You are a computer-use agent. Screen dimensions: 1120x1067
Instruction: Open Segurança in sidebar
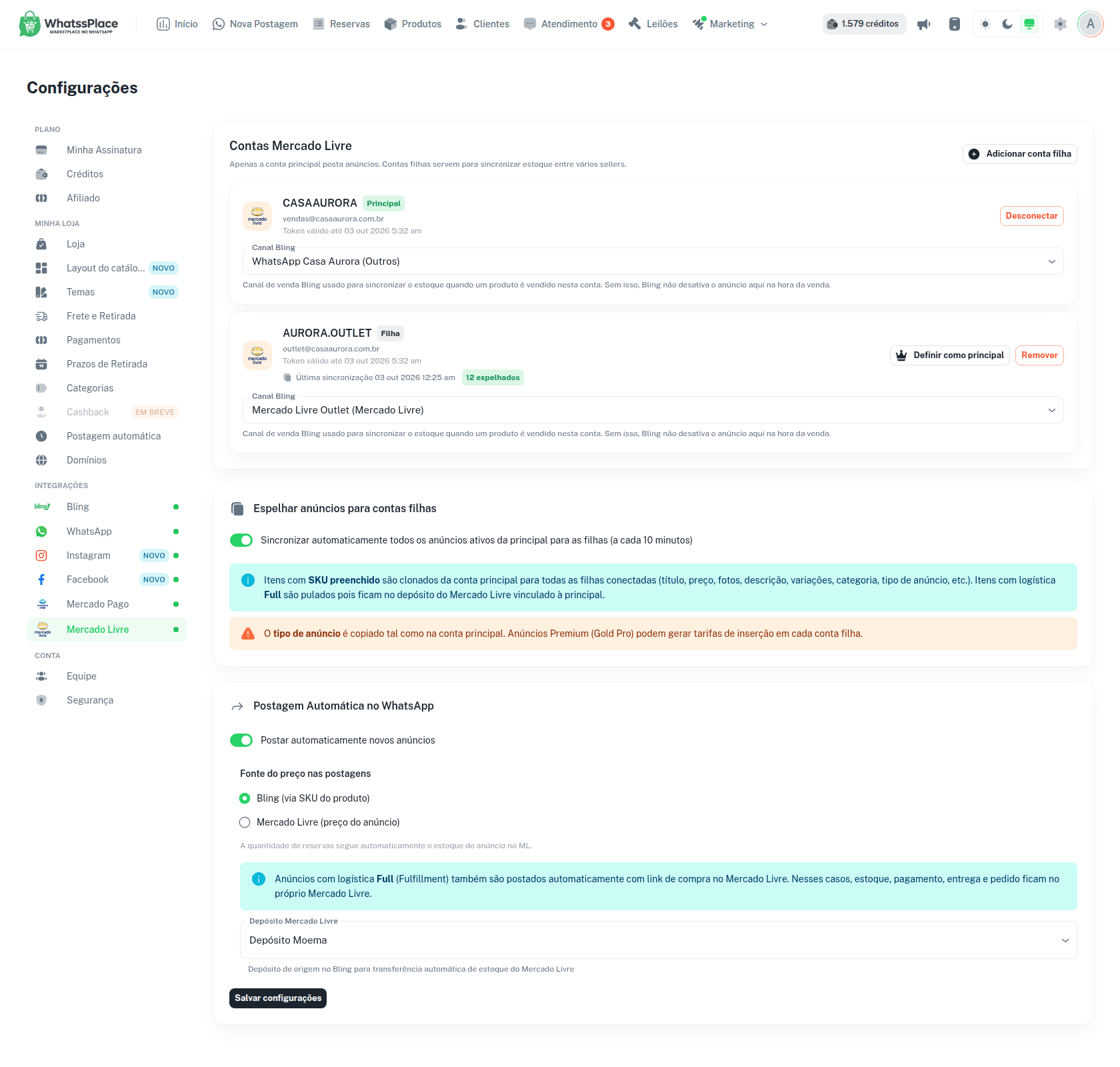[x=107, y=700]
